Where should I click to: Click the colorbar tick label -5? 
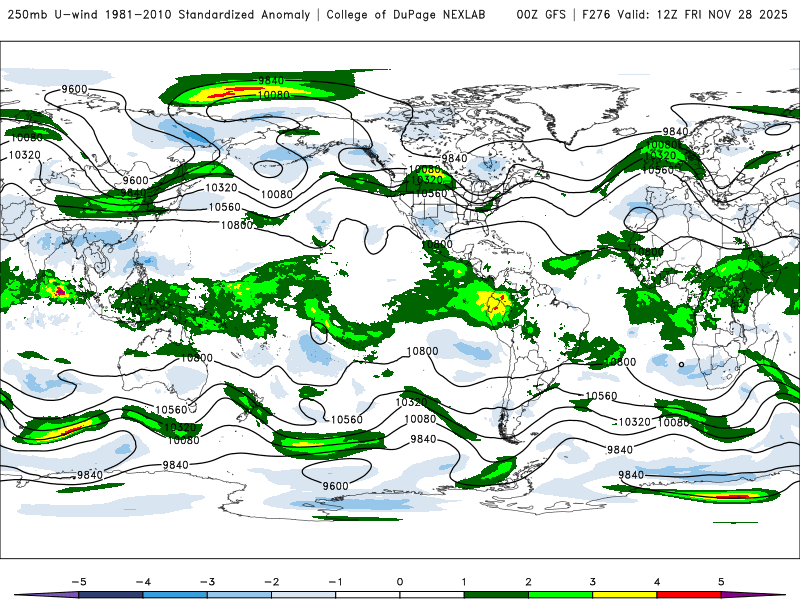coord(79,582)
